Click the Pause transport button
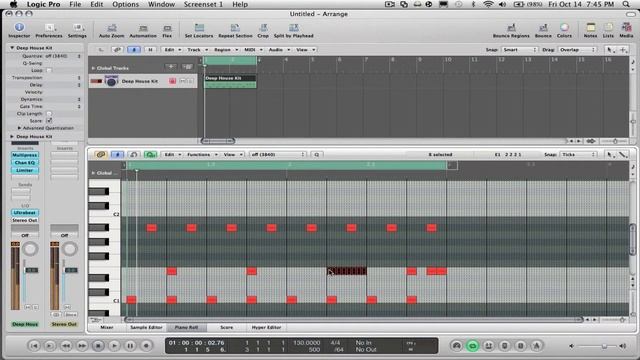 130,346
